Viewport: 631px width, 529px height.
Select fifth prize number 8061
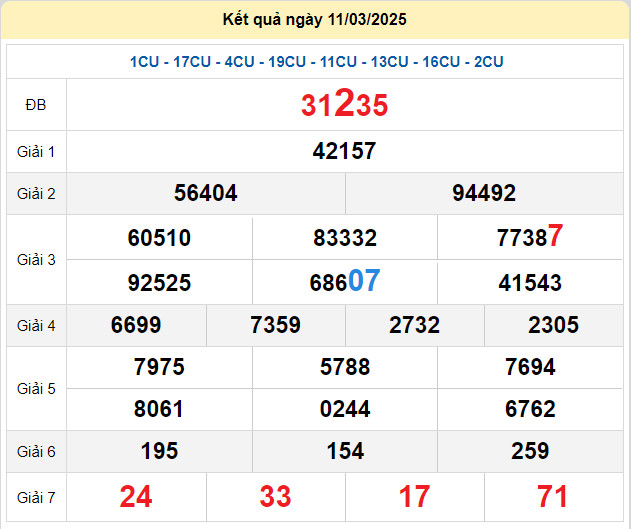point(159,409)
